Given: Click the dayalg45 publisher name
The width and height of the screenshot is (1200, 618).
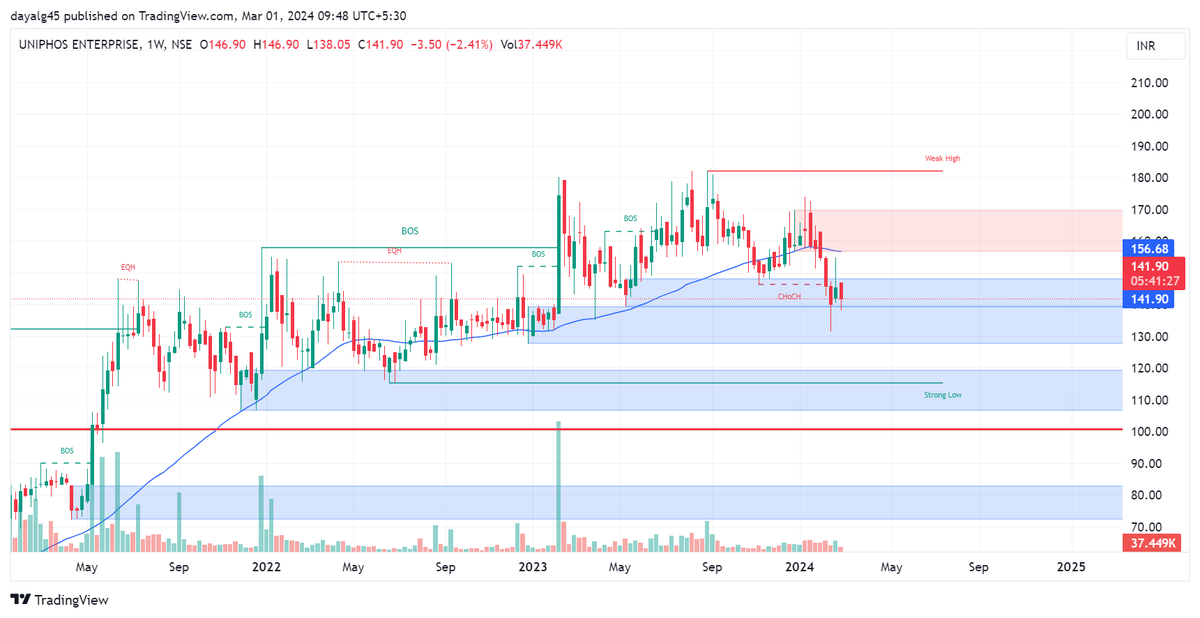Looking at the screenshot, I should [36, 16].
